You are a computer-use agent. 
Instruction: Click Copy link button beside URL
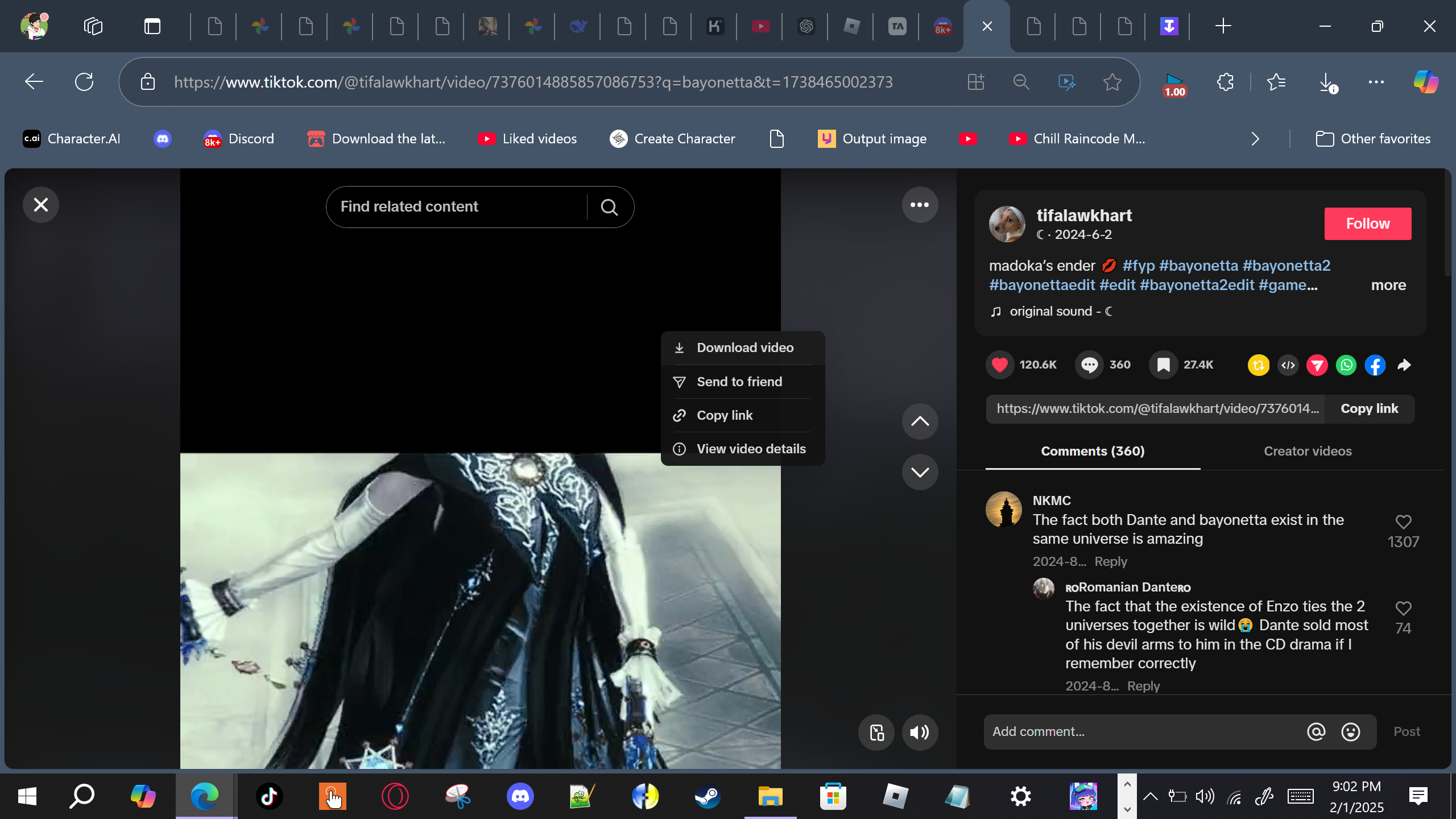pyautogui.click(x=1369, y=408)
